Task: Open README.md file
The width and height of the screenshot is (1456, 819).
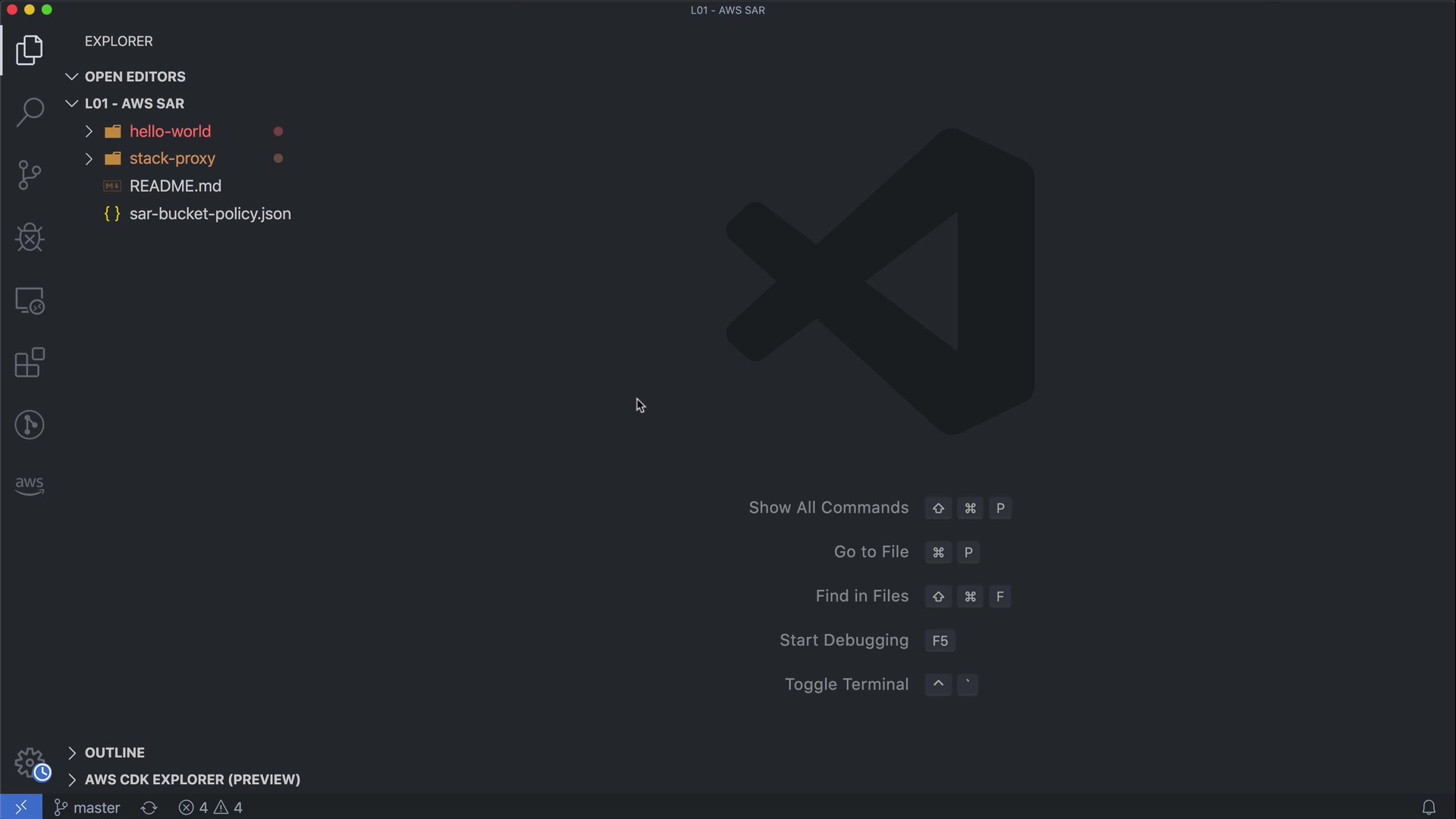Action: [x=175, y=186]
